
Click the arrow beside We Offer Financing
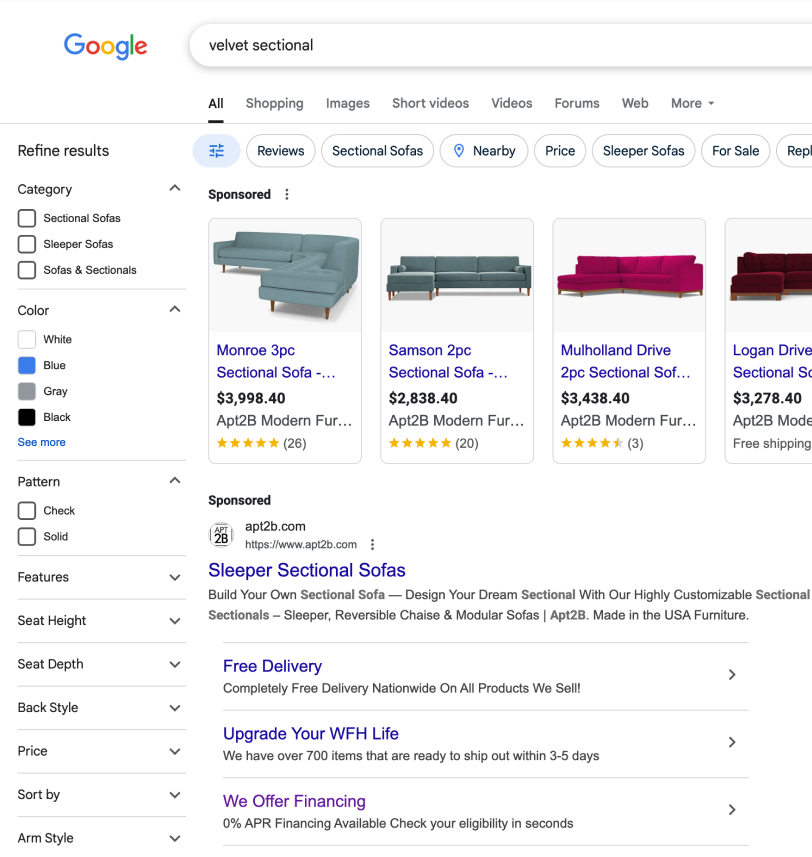click(732, 810)
